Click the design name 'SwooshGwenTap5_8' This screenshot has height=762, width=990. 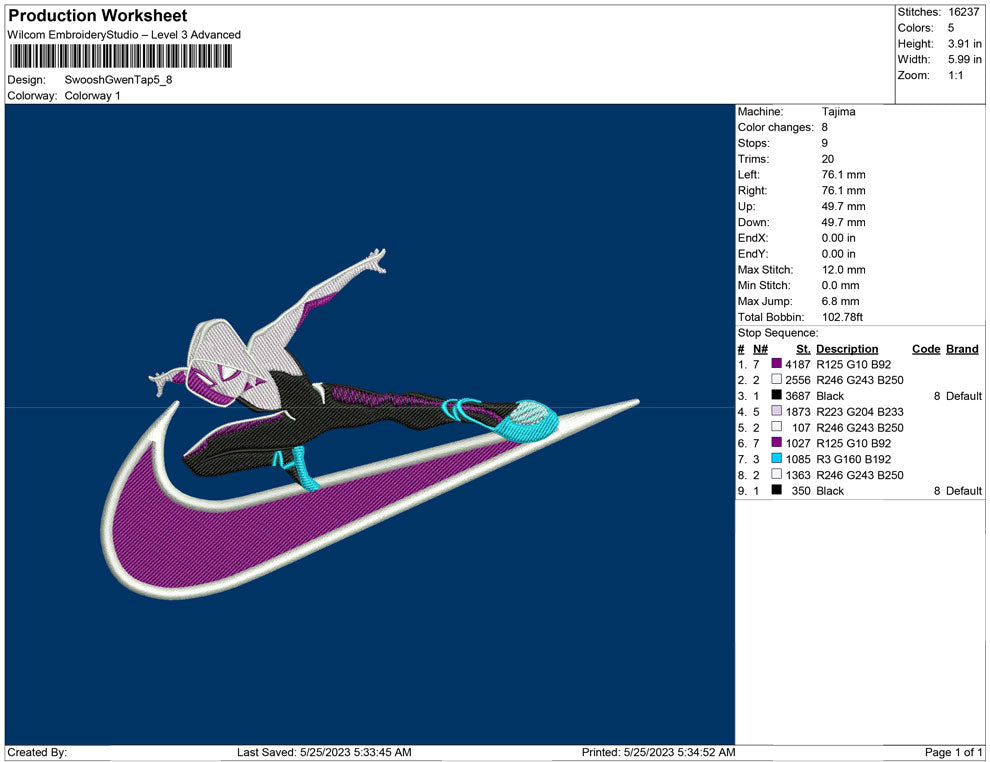(x=118, y=80)
